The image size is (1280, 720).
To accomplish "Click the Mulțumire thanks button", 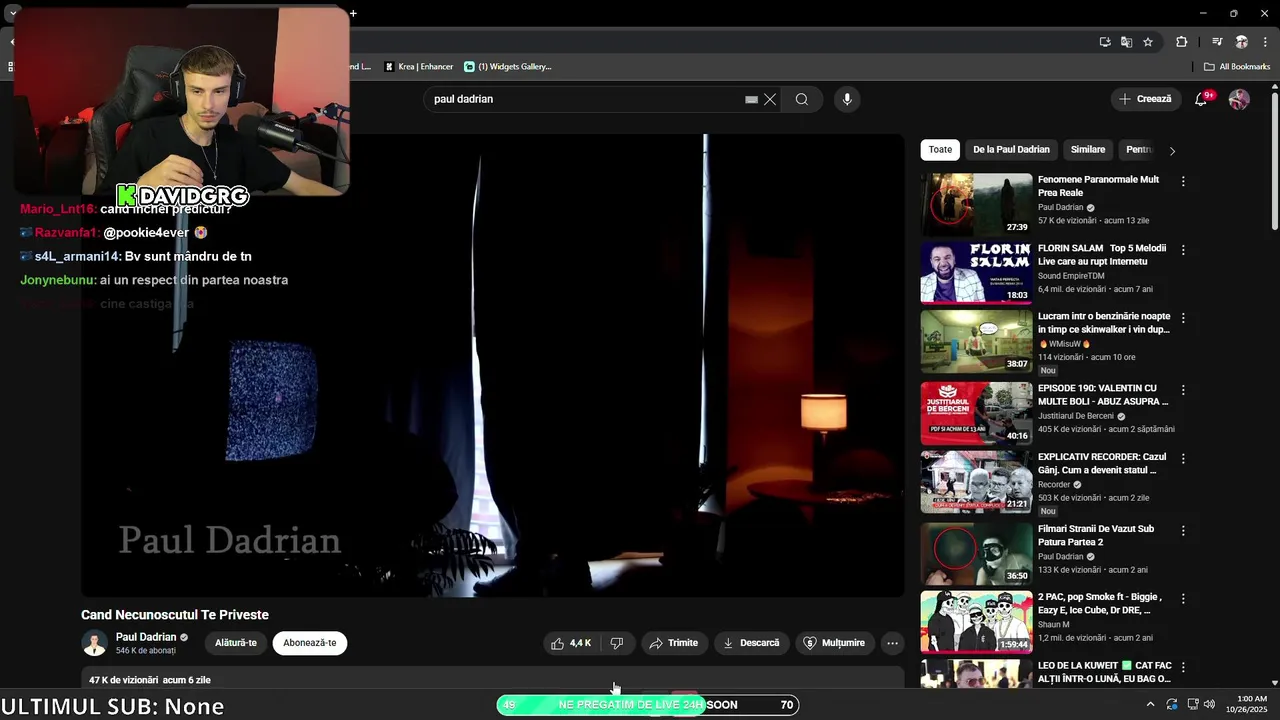I will point(834,643).
